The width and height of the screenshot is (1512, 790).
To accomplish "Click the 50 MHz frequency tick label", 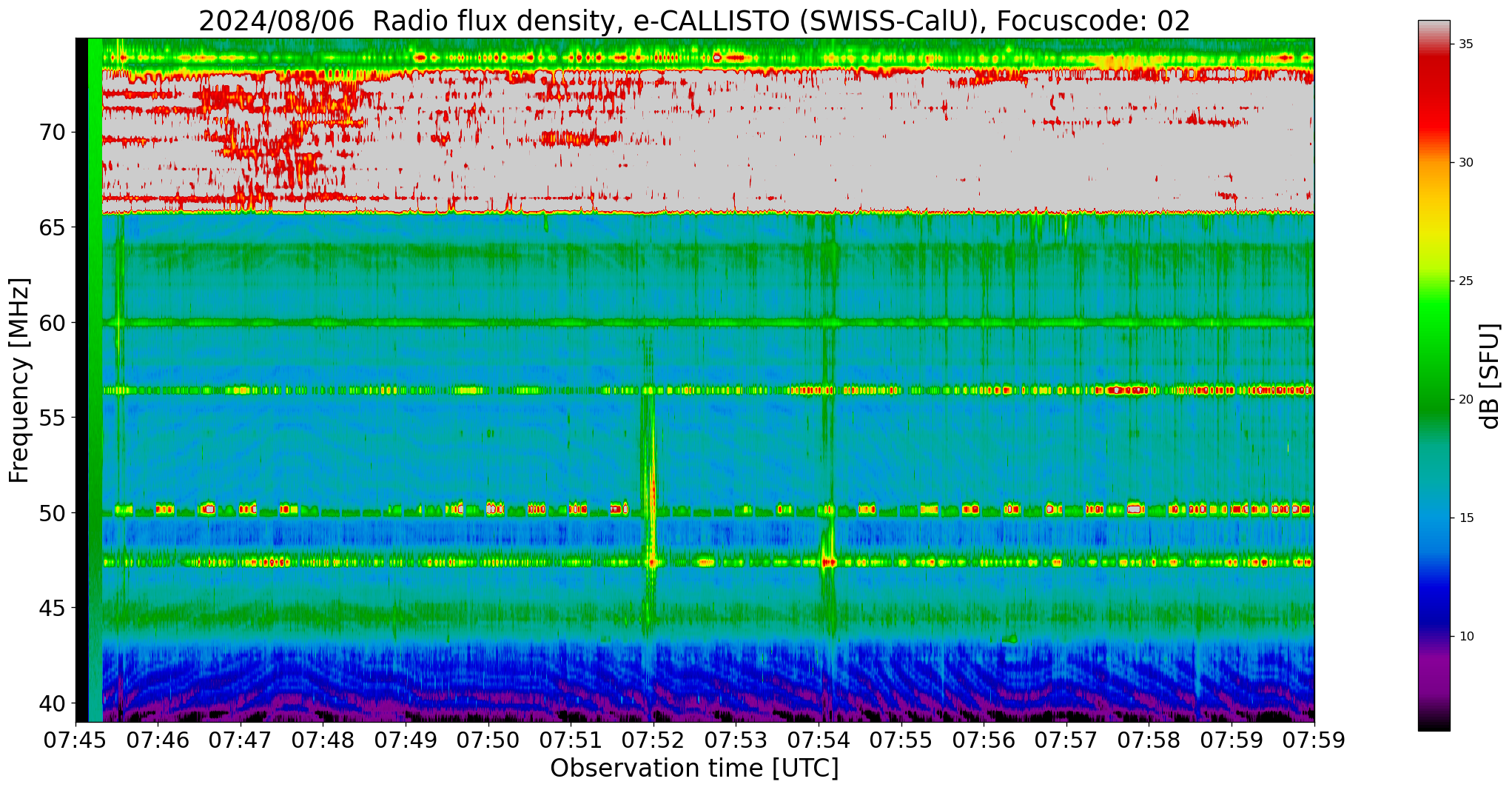I will (52, 512).
